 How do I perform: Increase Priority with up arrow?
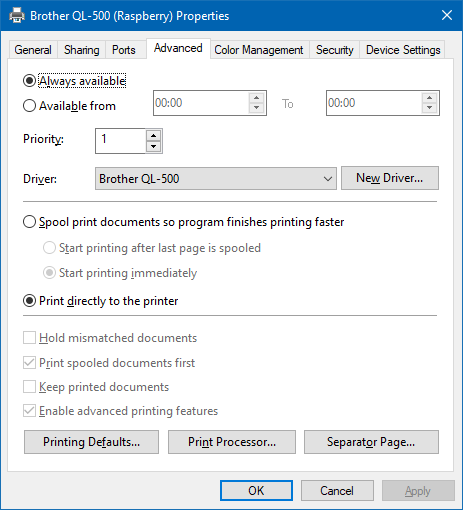[x=153, y=135]
